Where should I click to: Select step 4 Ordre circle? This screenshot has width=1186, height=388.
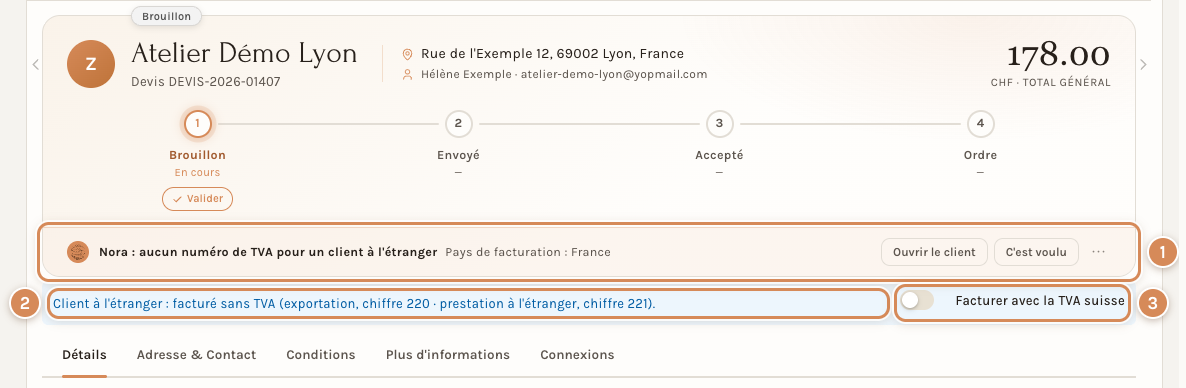(x=980, y=124)
